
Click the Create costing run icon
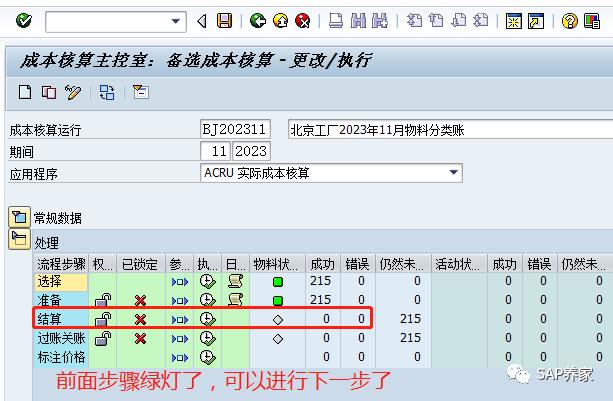25,92
